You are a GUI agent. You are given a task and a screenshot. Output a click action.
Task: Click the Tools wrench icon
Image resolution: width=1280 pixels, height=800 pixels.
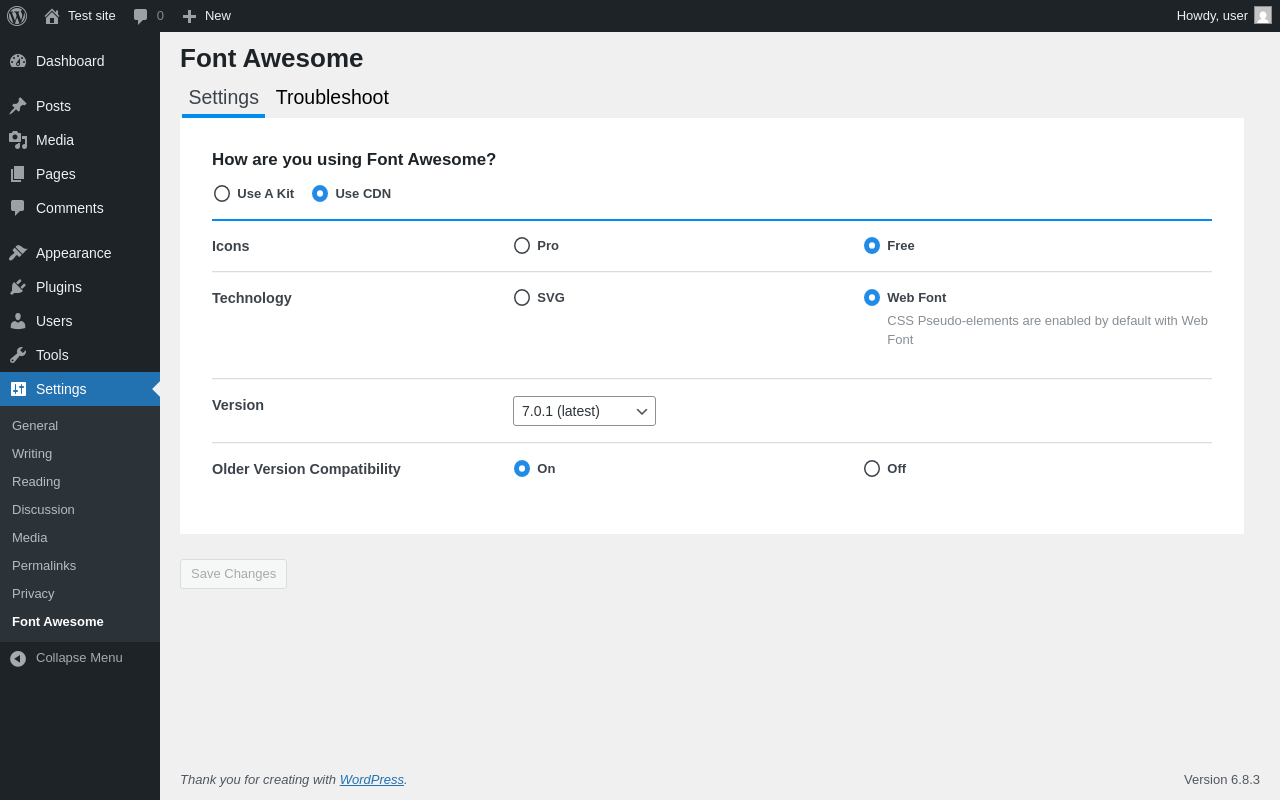(x=18, y=355)
